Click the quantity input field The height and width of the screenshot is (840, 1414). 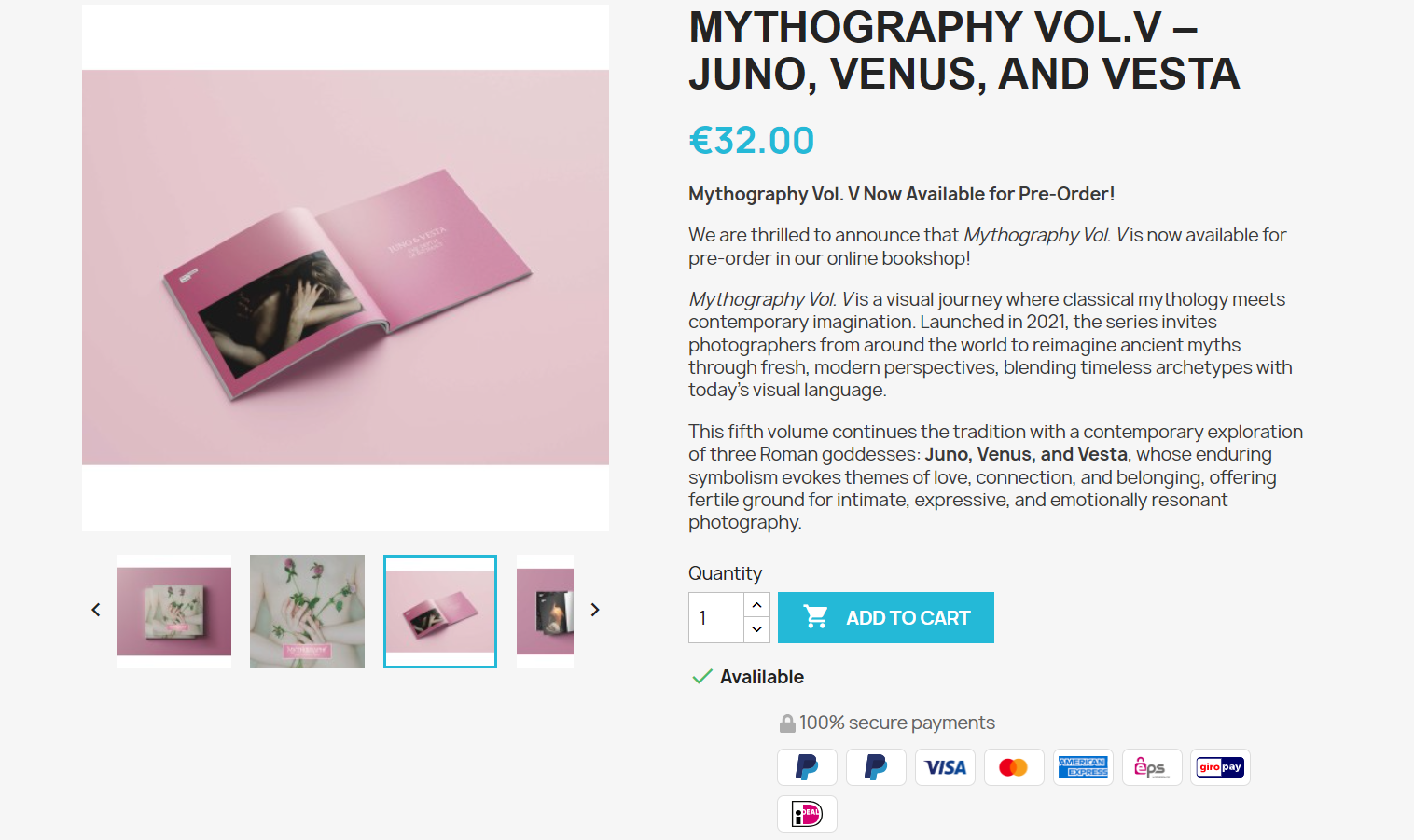[716, 617]
